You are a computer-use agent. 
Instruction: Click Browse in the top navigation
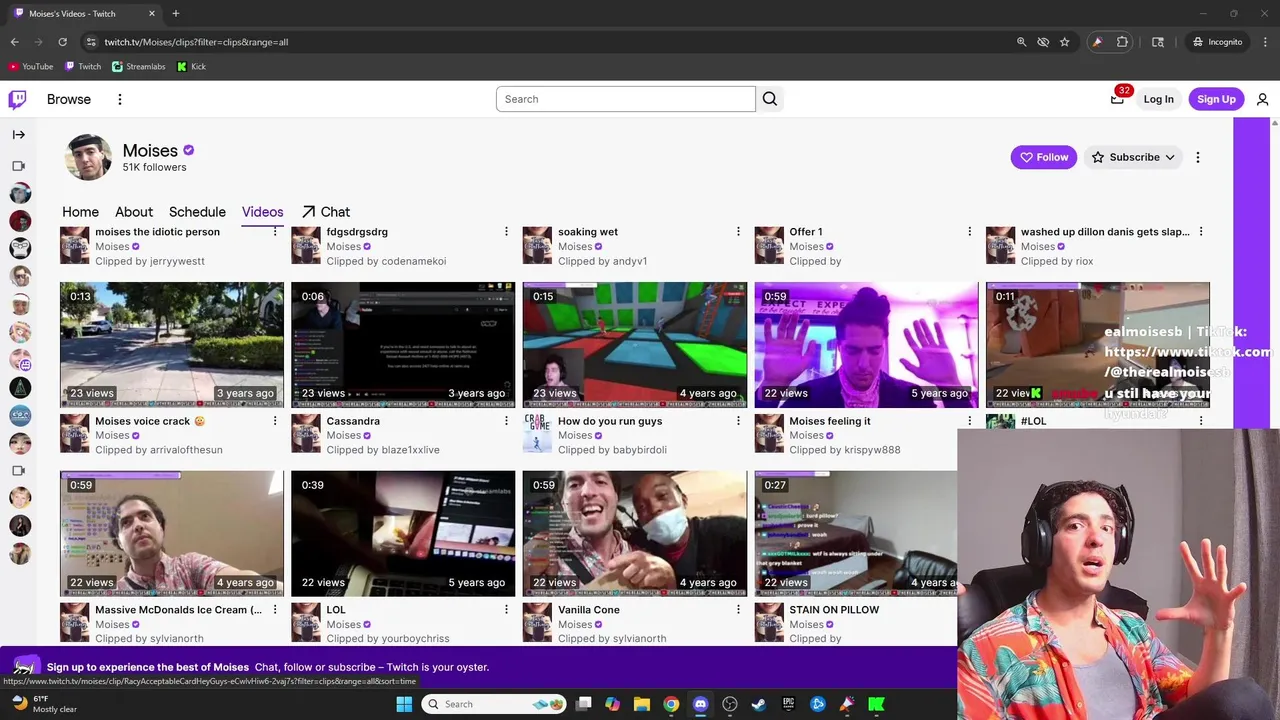tap(69, 99)
